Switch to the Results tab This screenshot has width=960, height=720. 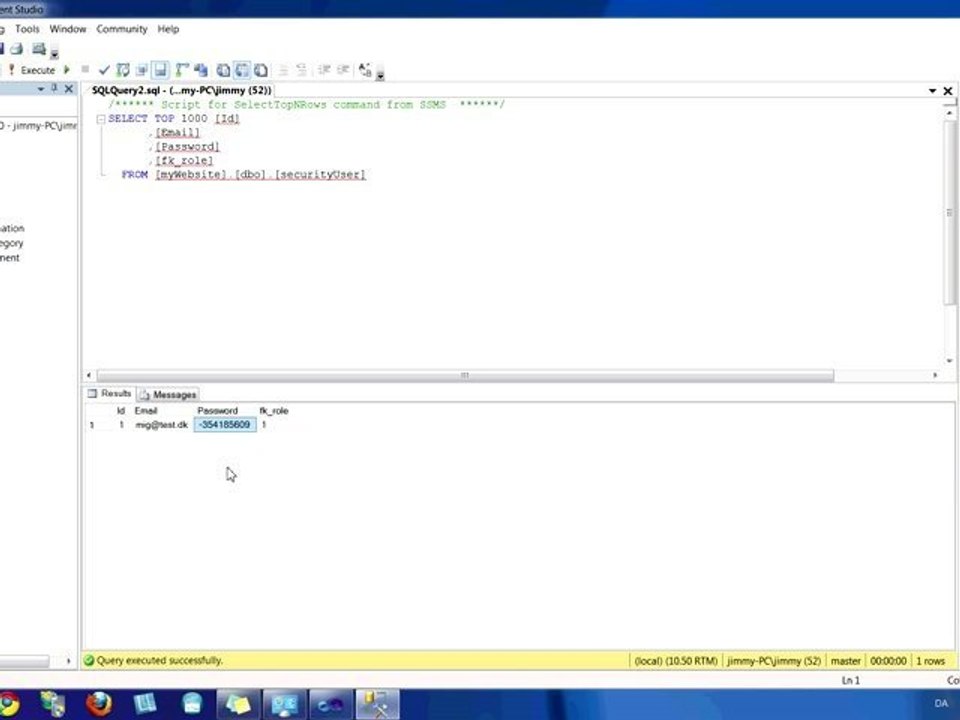click(x=110, y=394)
